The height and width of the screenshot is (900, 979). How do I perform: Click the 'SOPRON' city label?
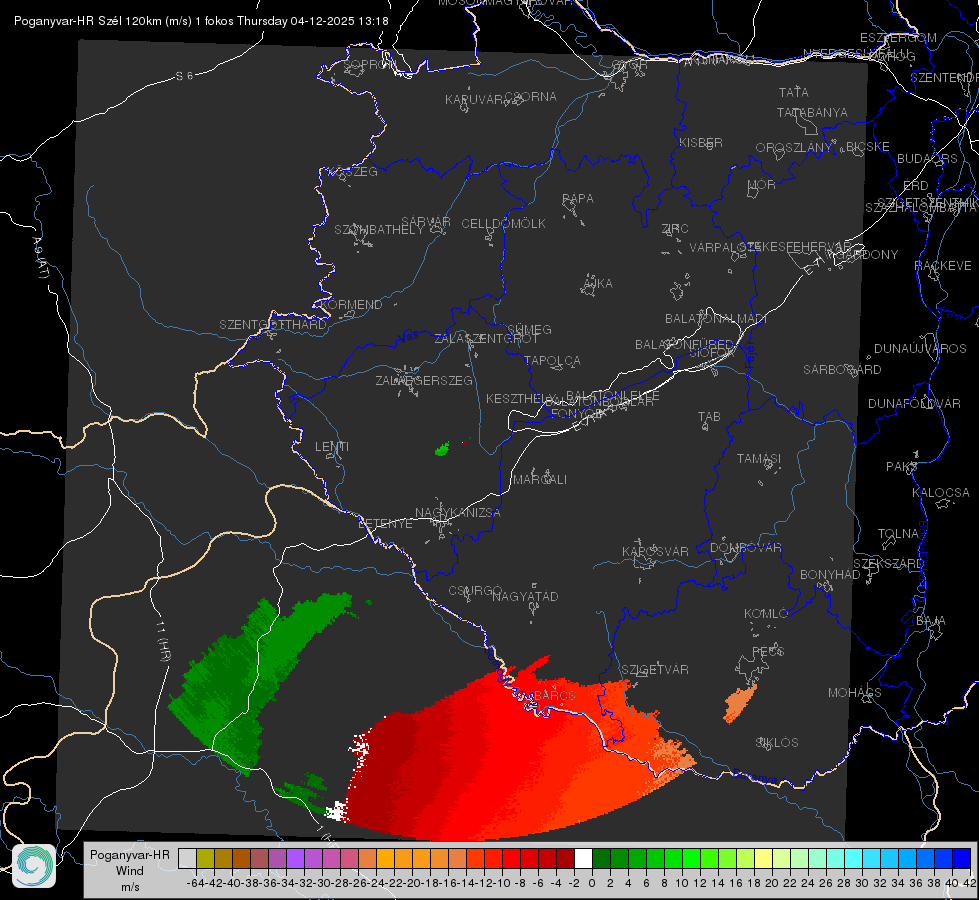coord(369,64)
